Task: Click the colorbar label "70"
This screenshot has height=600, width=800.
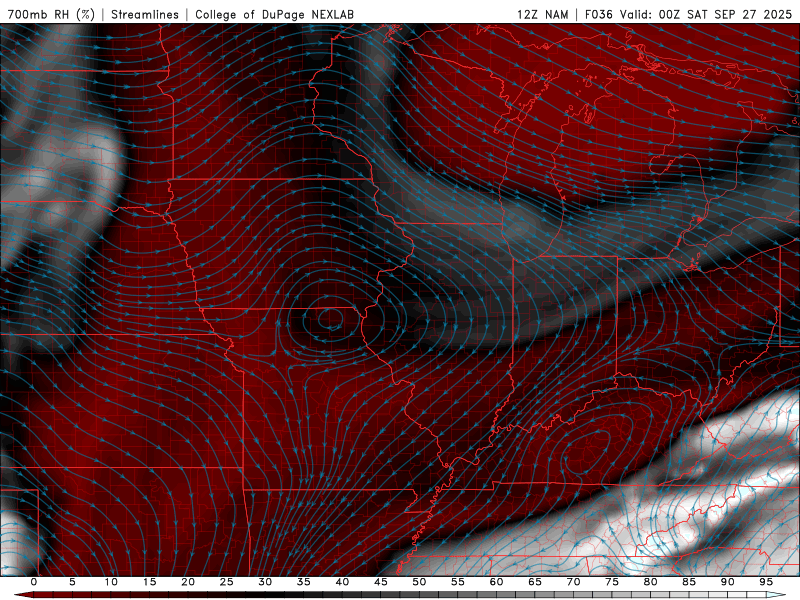Action: pos(573,582)
